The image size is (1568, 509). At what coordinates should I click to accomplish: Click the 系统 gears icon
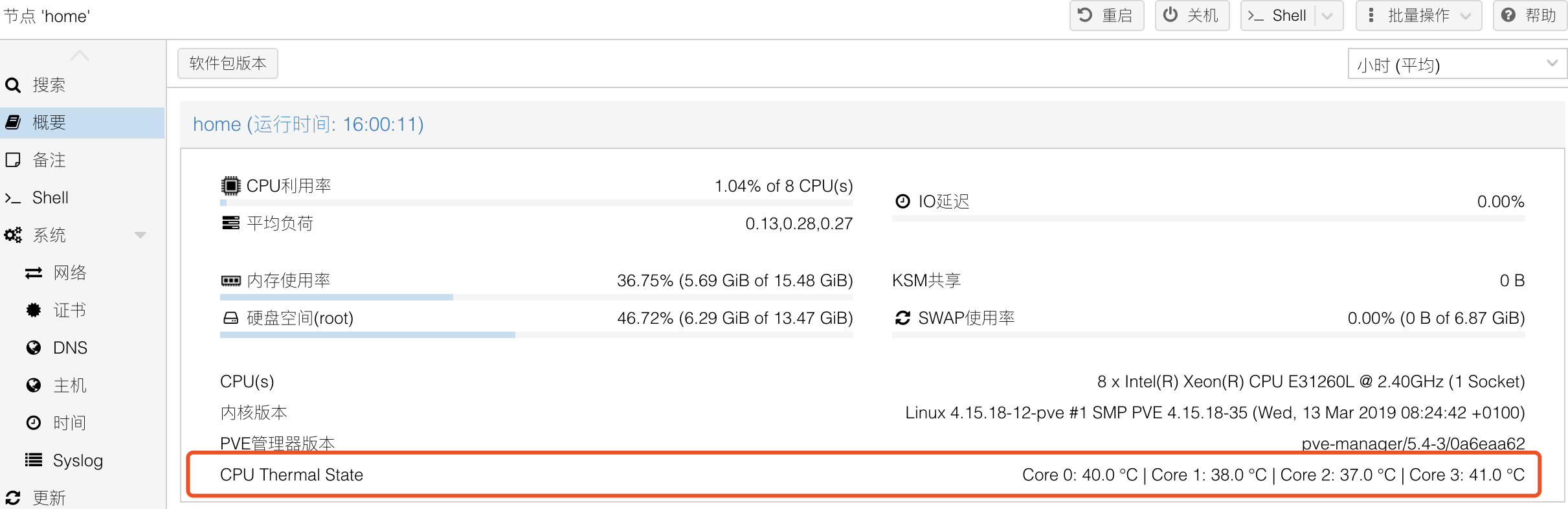coord(13,235)
